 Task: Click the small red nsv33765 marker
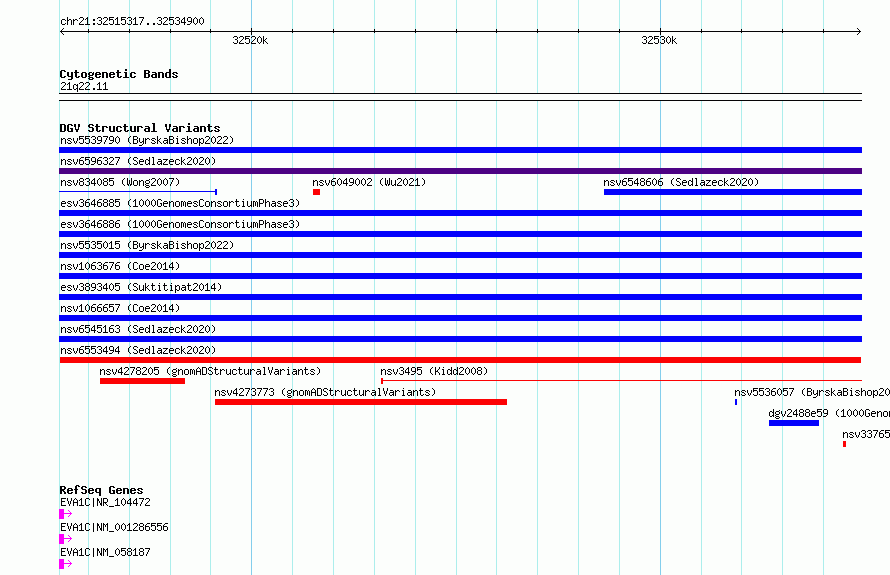click(x=845, y=444)
